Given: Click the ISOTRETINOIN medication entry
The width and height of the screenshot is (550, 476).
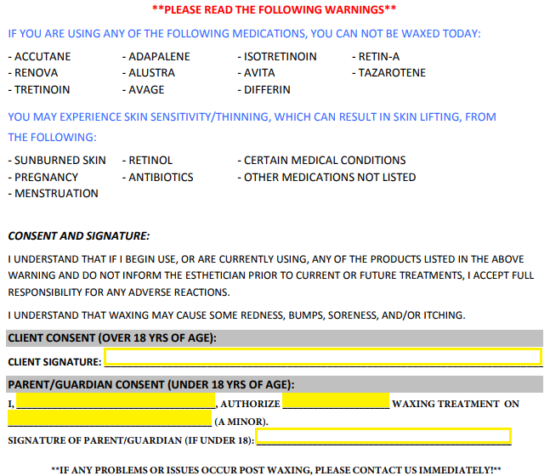Looking at the screenshot, I should pos(277,56).
